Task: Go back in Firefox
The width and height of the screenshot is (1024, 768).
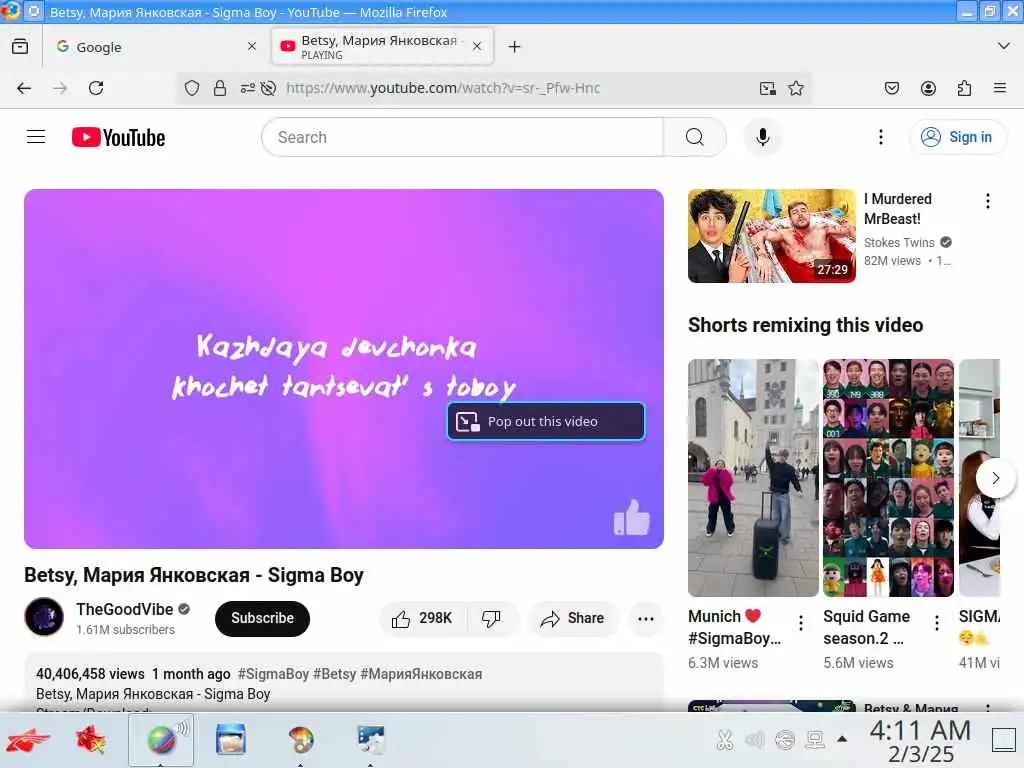Action: [x=24, y=88]
